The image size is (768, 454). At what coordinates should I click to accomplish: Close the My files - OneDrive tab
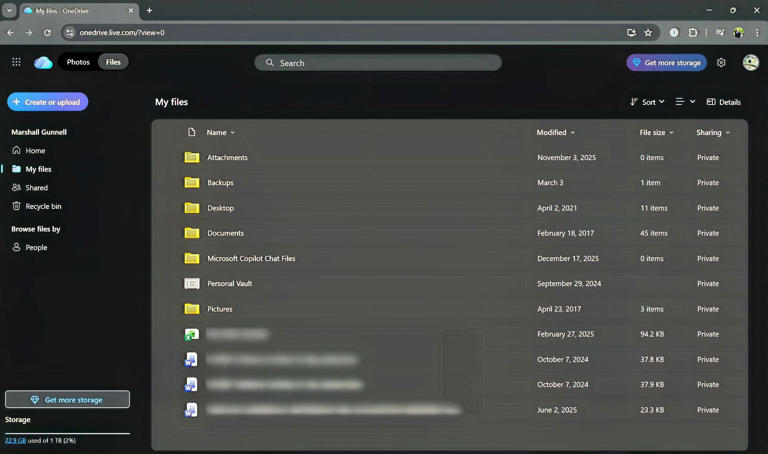131,10
